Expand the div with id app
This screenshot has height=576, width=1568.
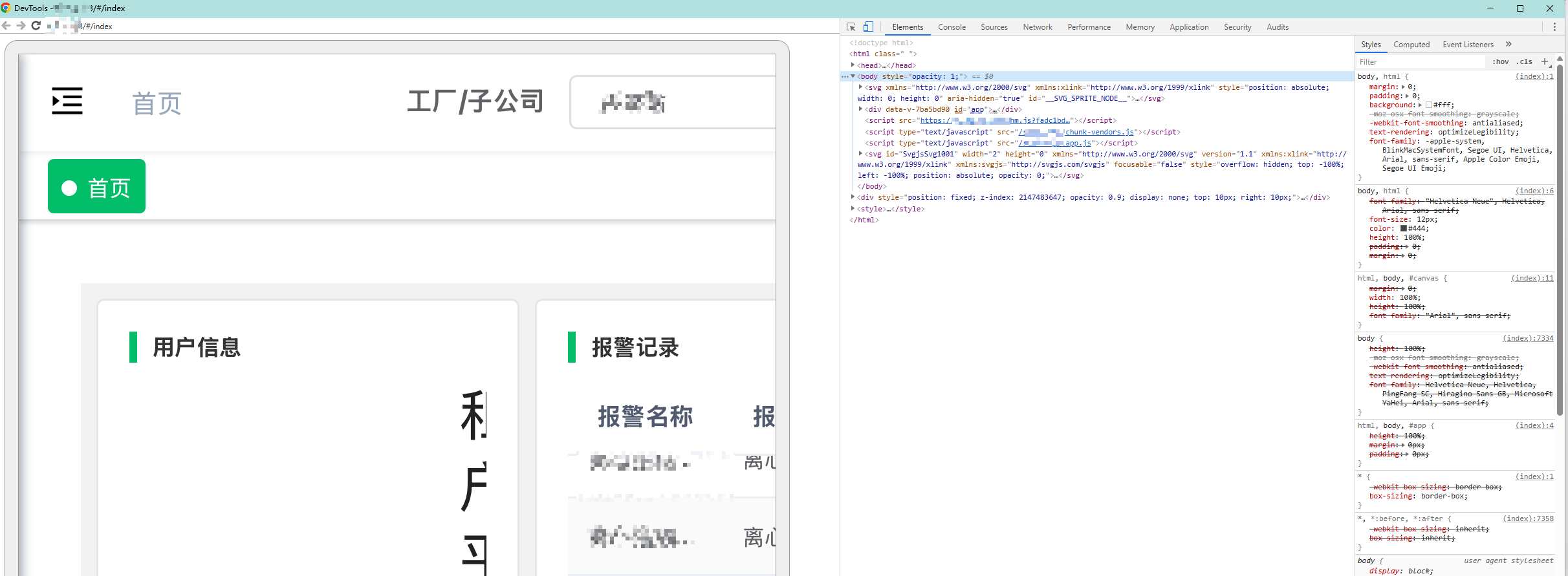coord(861,109)
